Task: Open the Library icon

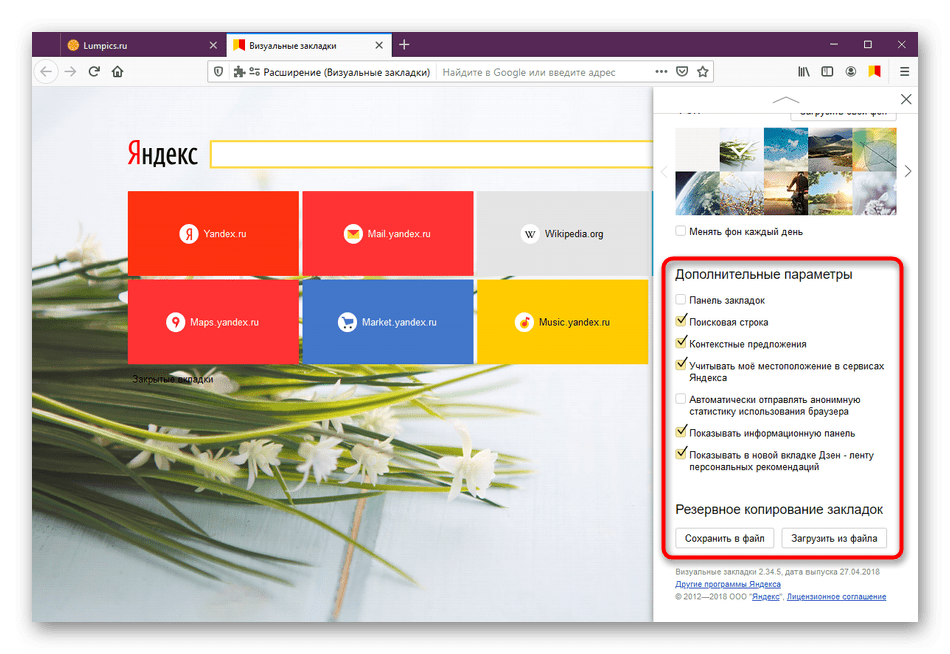Action: (x=804, y=72)
